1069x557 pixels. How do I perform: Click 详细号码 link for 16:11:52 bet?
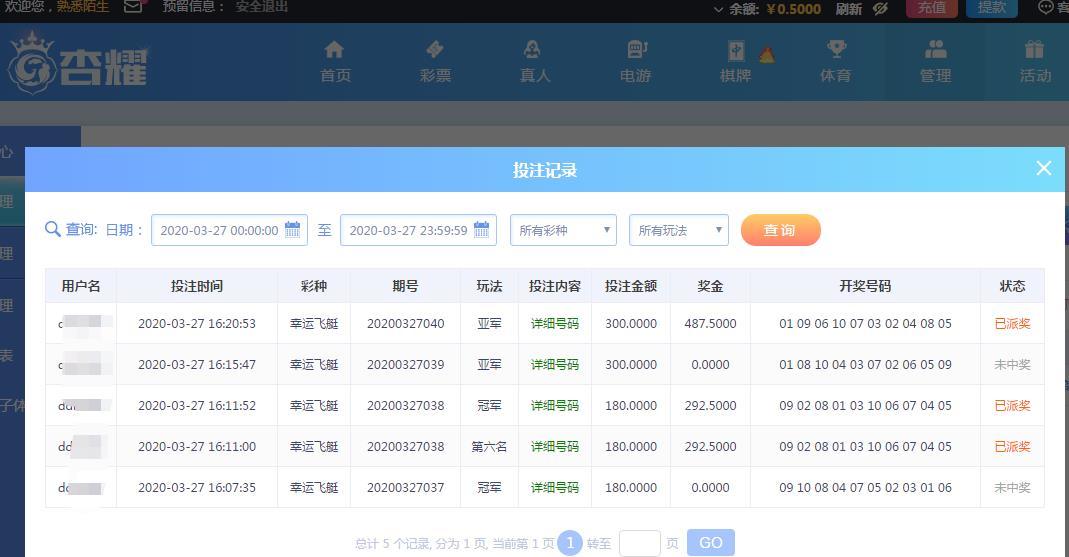(554, 406)
